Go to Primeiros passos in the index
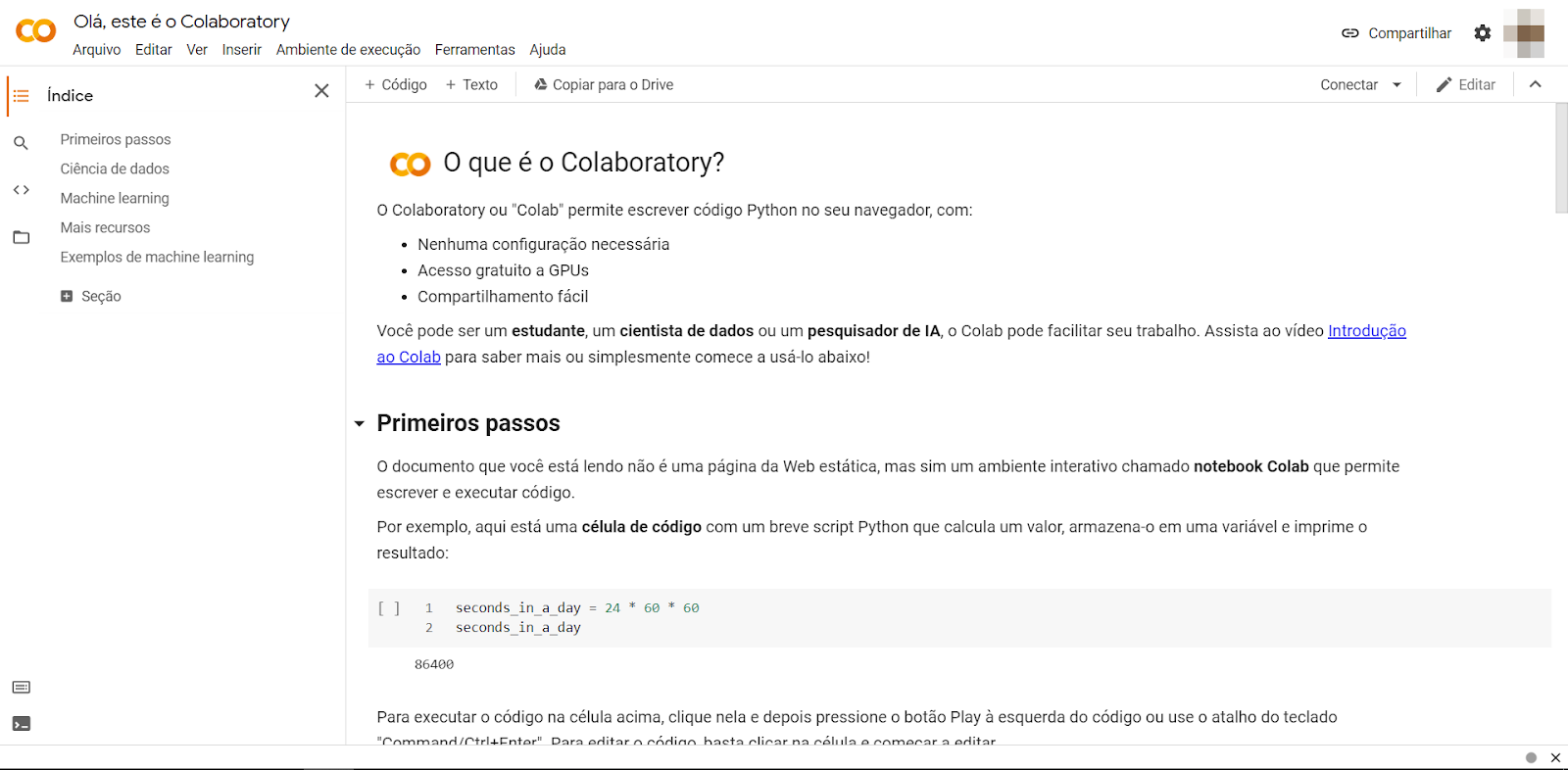 [x=116, y=139]
